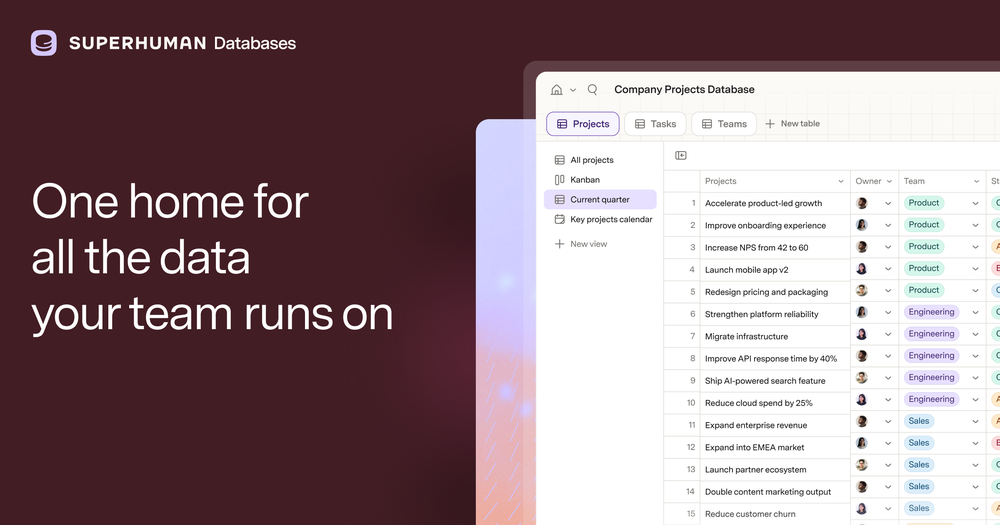
Task: Click the calendar icon beside Key projects calendar
Action: click(559, 219)
